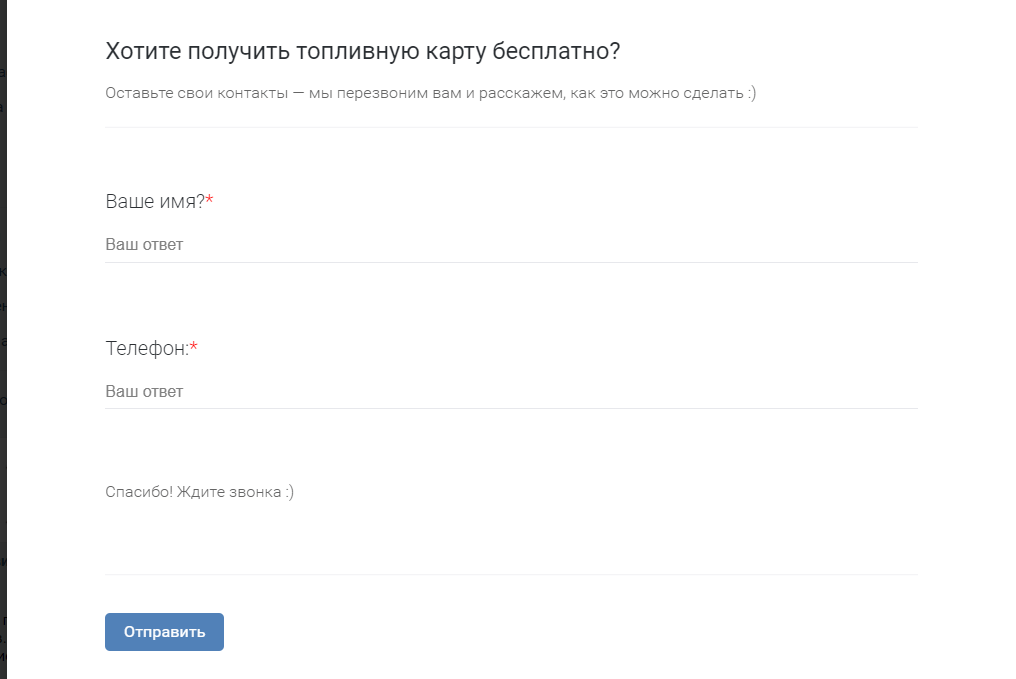Click the 'Спасибо! Ждите звонка :)' message
The height and width of the screenshot is (679, 1016).
point(199,491)
